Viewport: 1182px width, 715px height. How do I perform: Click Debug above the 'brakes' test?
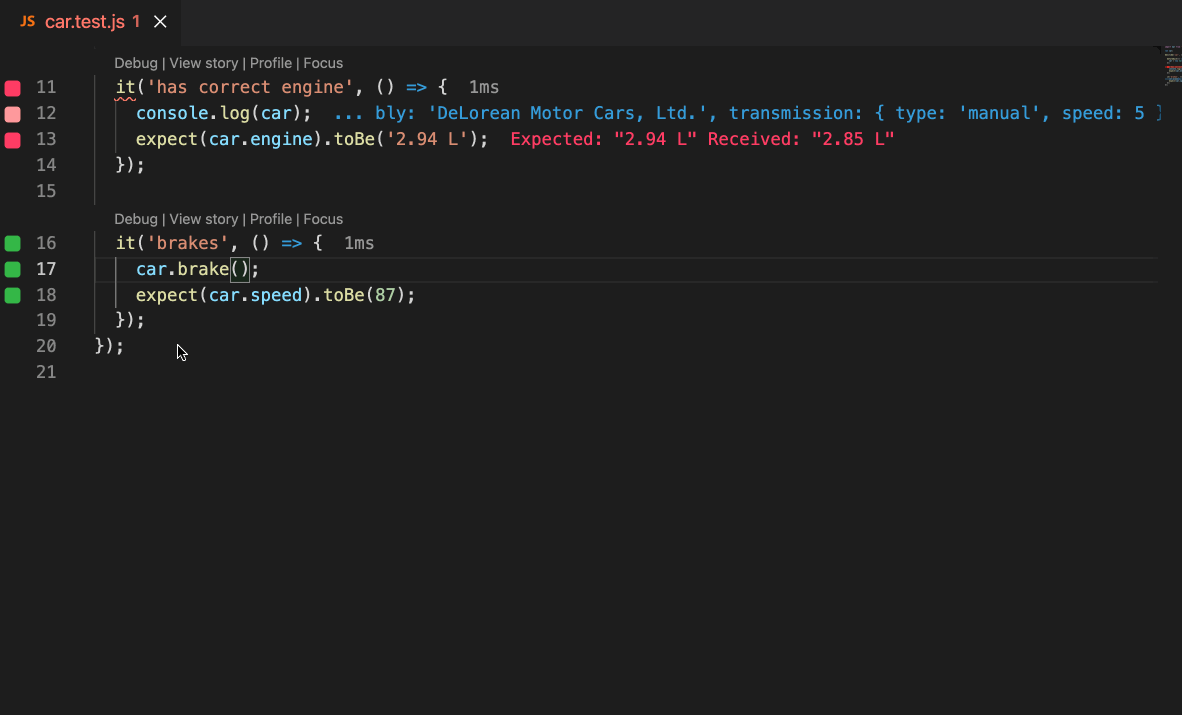pos(135,219)
